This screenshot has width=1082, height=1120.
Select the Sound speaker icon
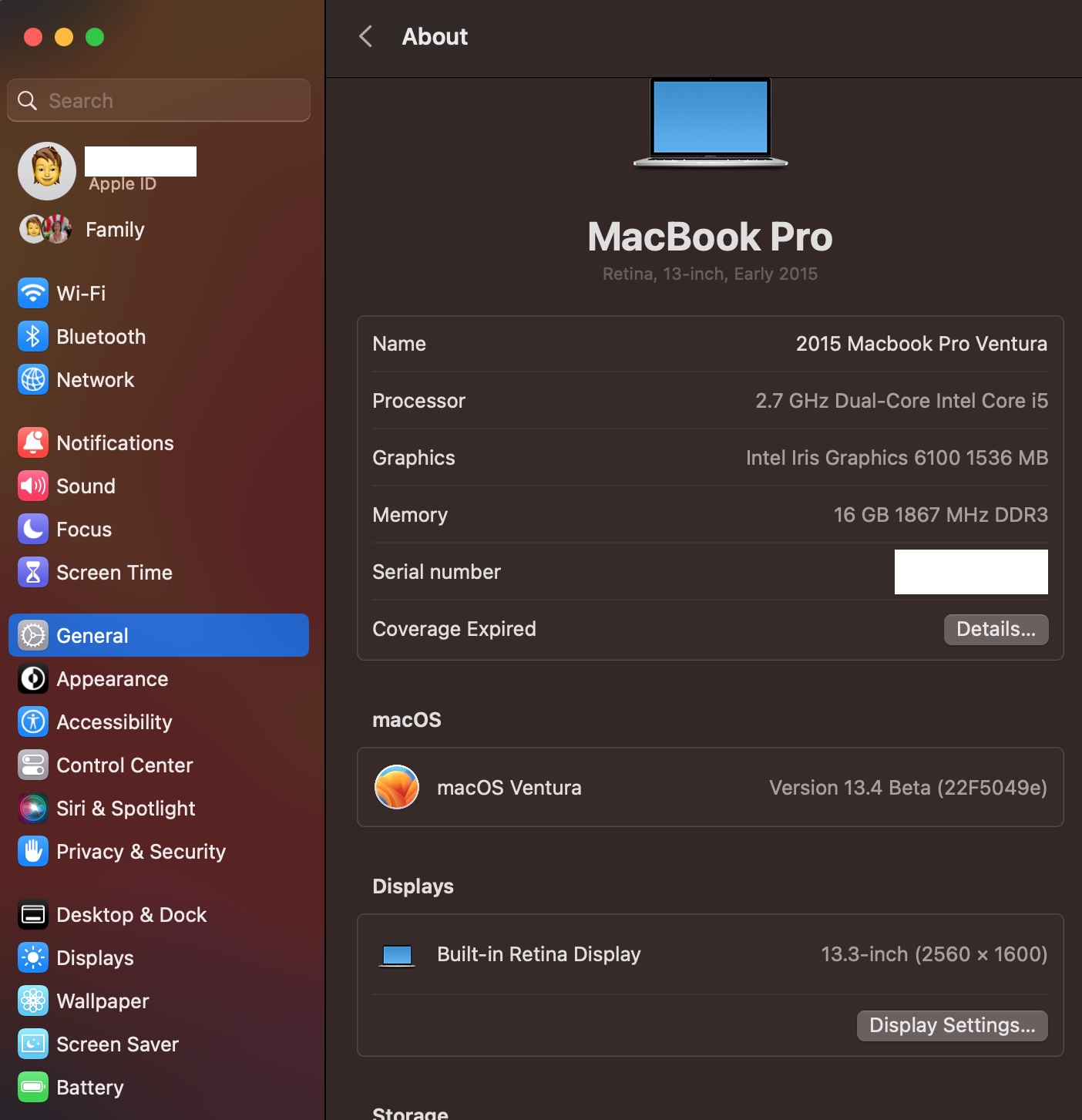(x=33, y=486)
